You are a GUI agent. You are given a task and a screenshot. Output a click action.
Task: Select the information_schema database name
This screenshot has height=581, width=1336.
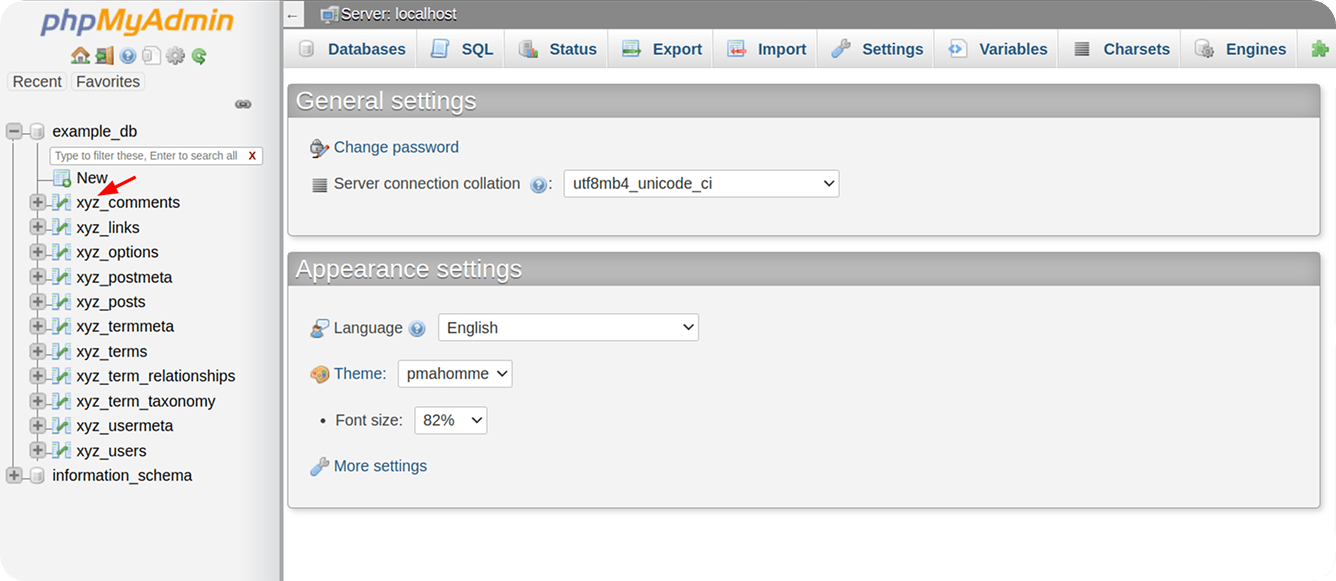122,475
